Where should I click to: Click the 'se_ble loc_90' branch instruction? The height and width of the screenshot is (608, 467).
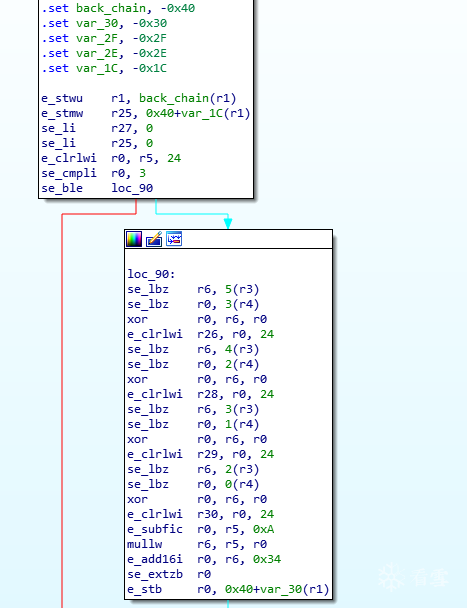(97, 188)
